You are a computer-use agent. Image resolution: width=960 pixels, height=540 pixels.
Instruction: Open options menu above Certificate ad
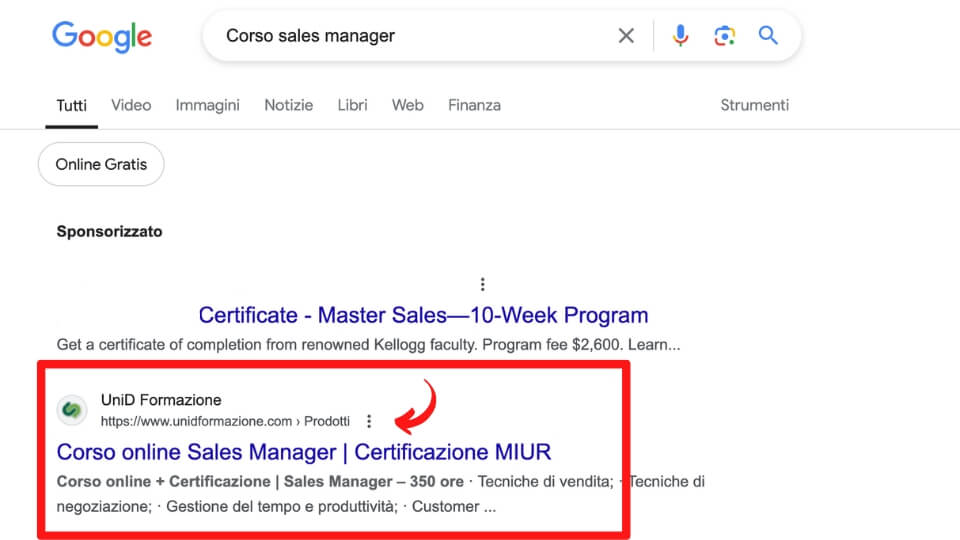coord(482,284)
